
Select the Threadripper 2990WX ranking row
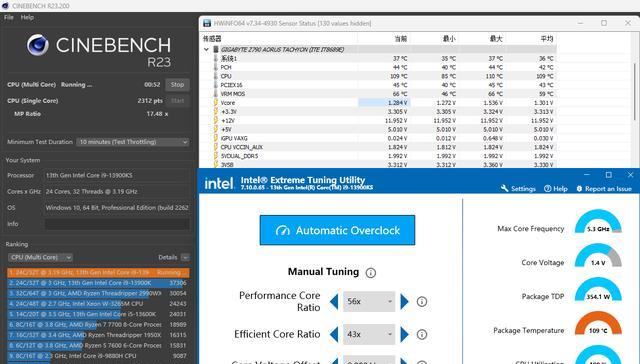click(x=98, y=293)
